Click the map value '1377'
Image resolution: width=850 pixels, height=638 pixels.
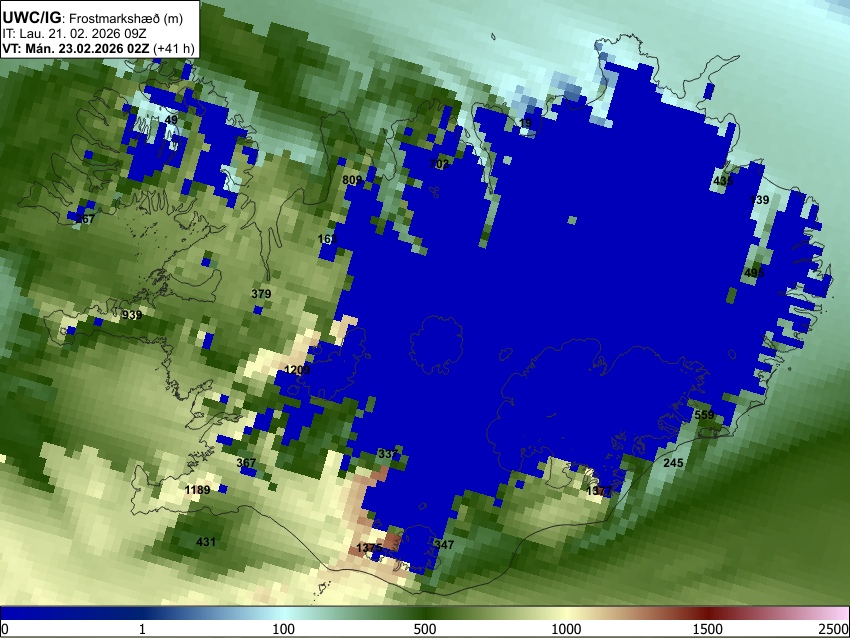pos(599,491)
